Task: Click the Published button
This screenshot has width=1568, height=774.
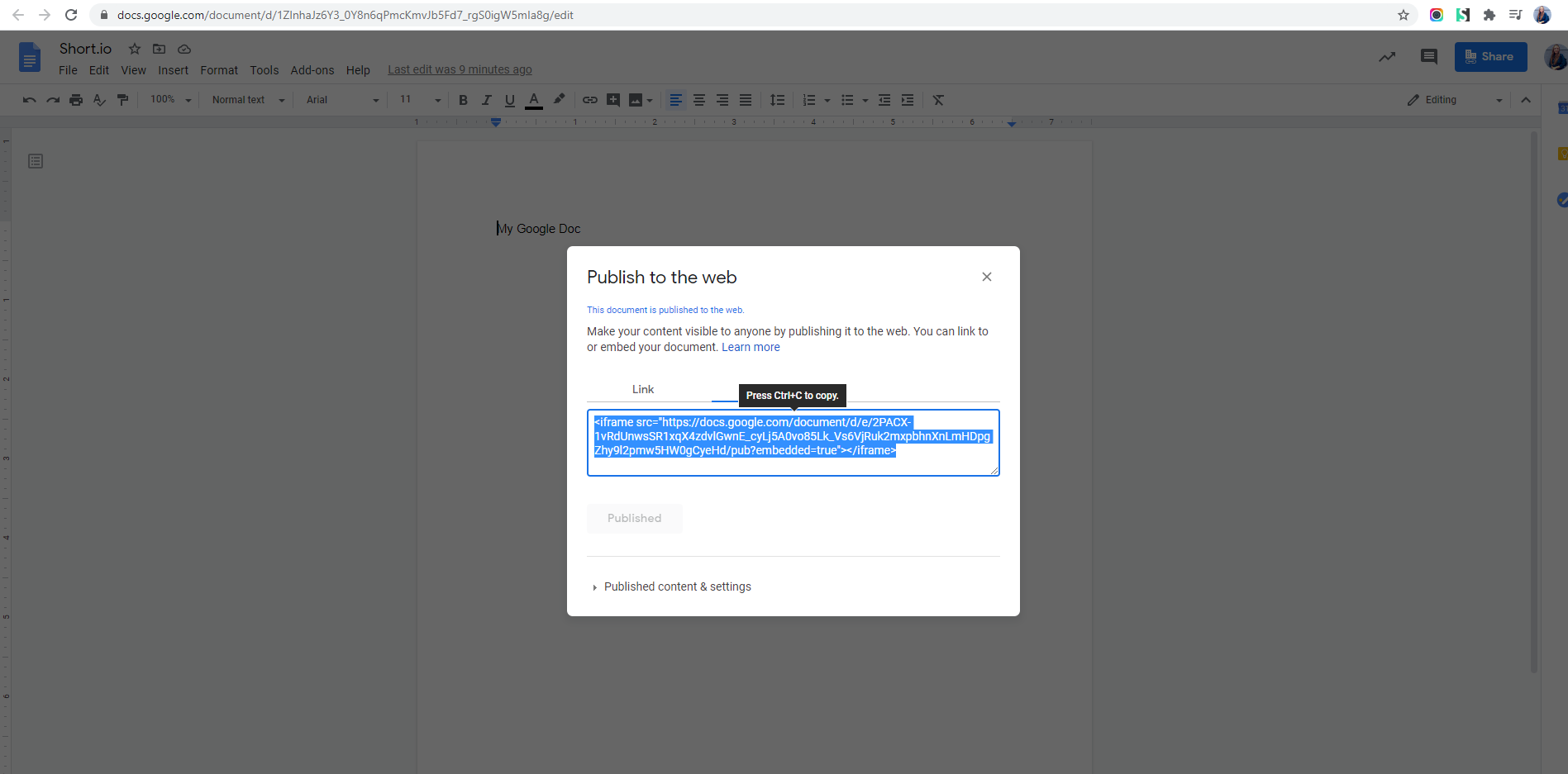Action: 635,518
